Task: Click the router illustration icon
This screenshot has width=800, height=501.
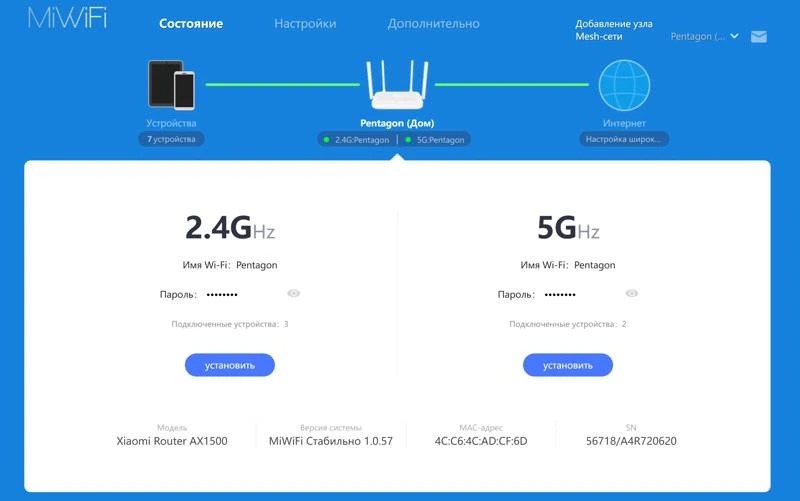Action: (397, 85)
